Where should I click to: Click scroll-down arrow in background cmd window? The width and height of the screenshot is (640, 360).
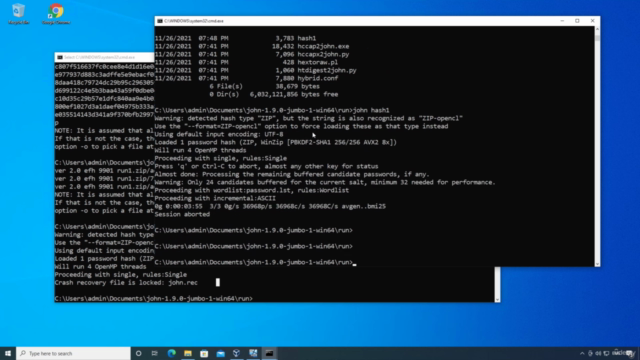[497, 300]
